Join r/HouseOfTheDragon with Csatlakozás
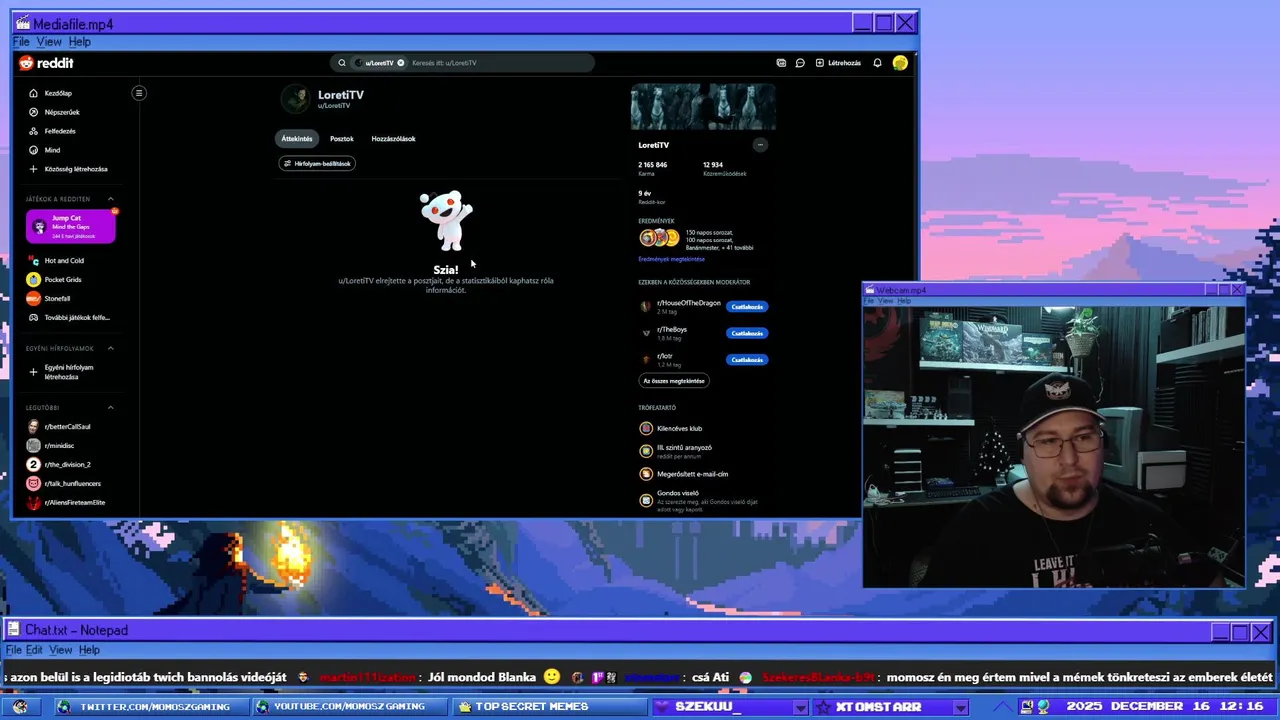 747,307
